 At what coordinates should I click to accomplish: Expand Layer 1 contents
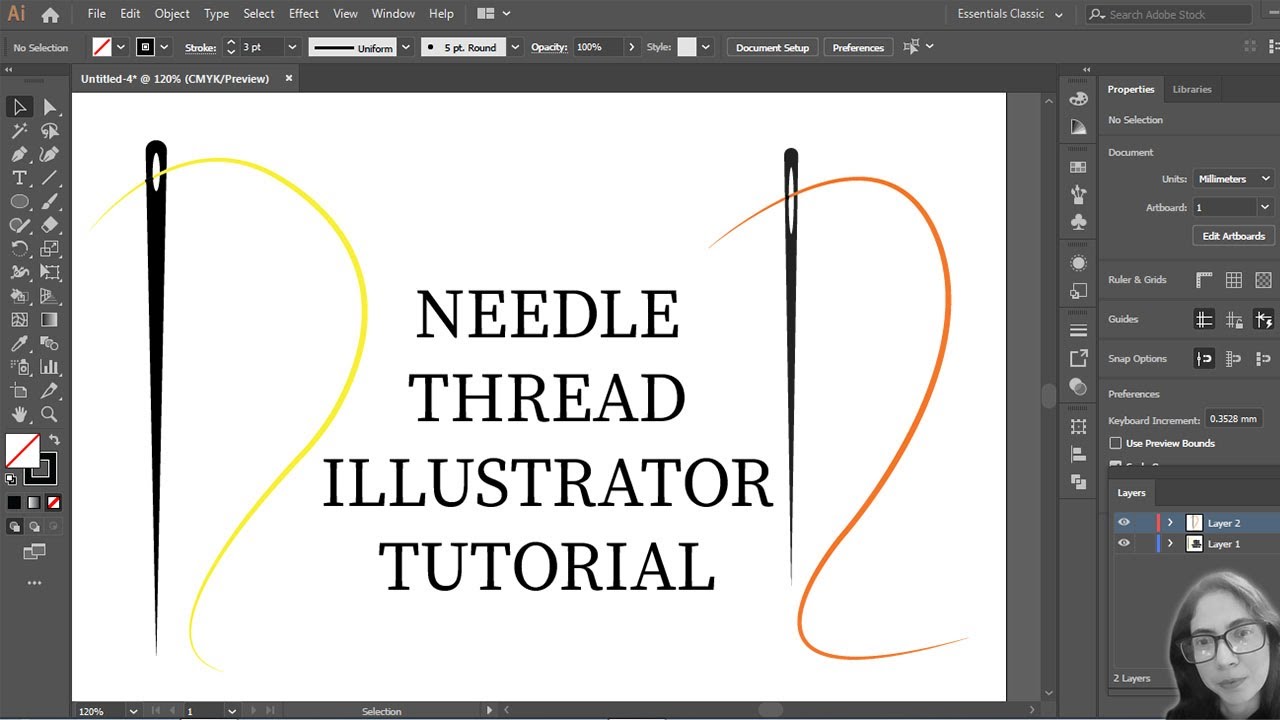click(1170, 543)
